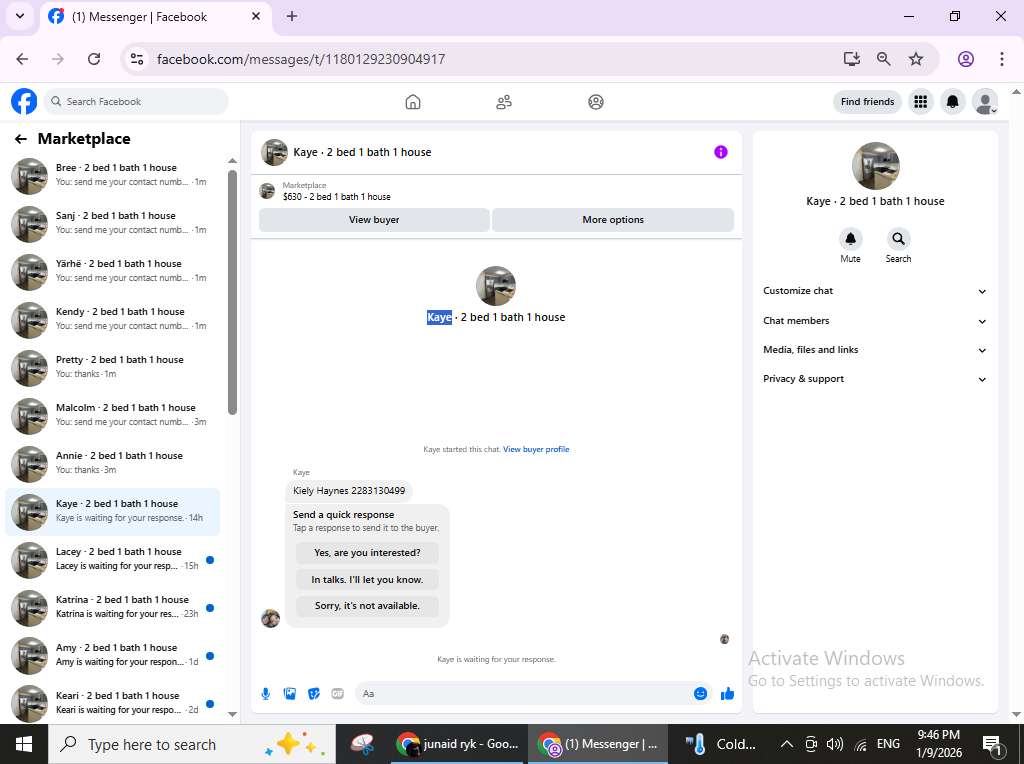Screen dimensions: 1024x764
Task: Attach a photo file icon
Action: (x=290, y=693)
